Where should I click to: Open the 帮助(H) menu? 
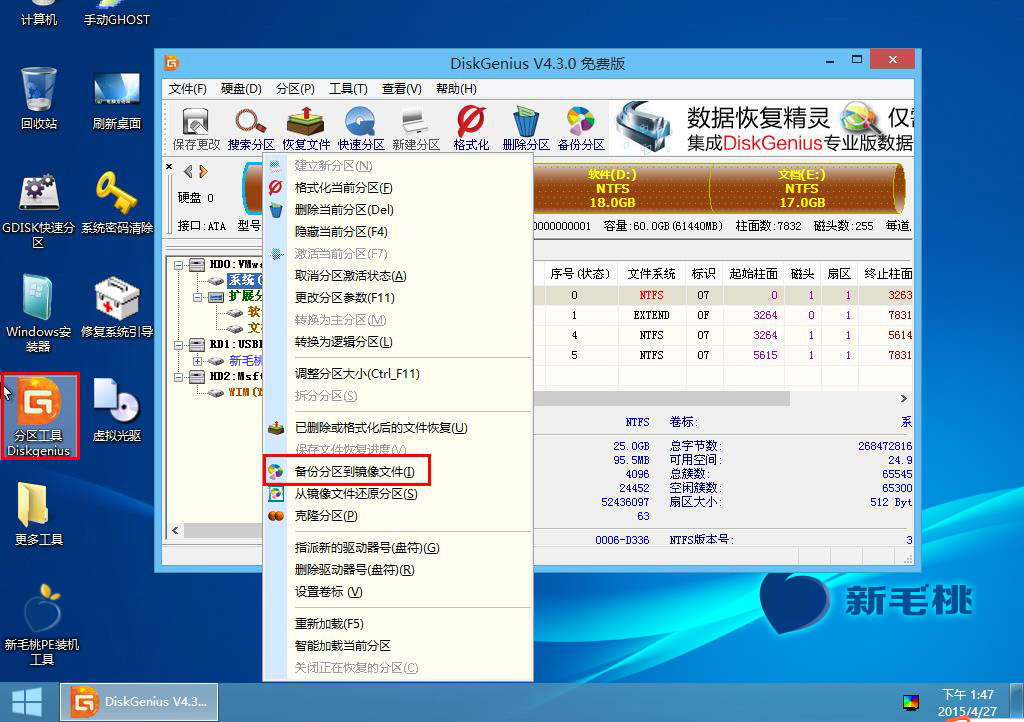pyautogui.click(x=456, y=89)
